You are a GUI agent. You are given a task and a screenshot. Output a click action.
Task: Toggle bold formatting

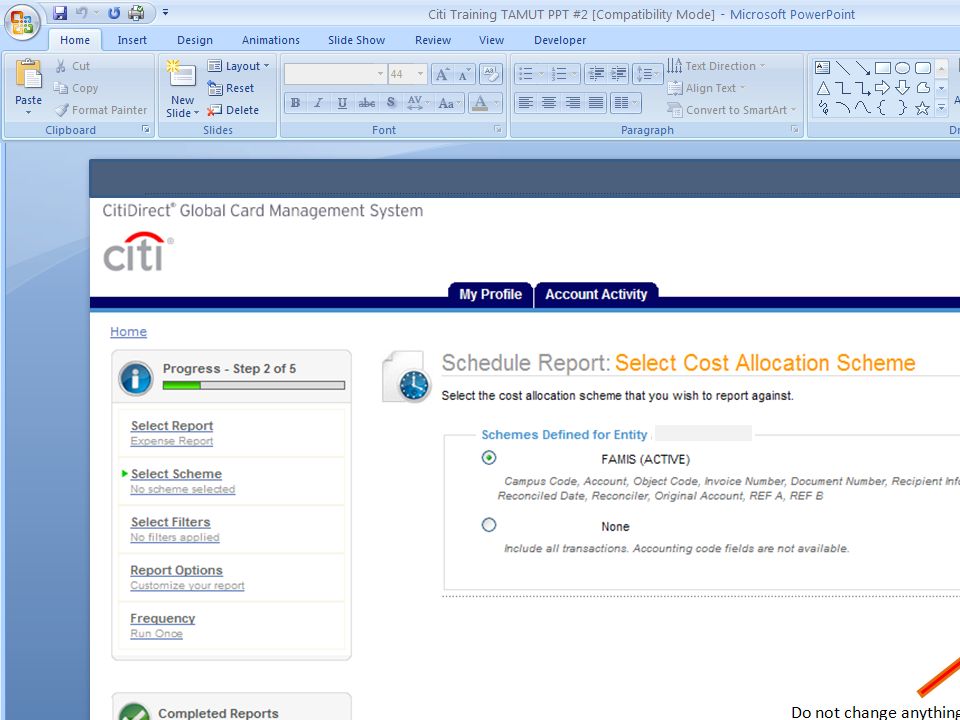pos(295,103)
